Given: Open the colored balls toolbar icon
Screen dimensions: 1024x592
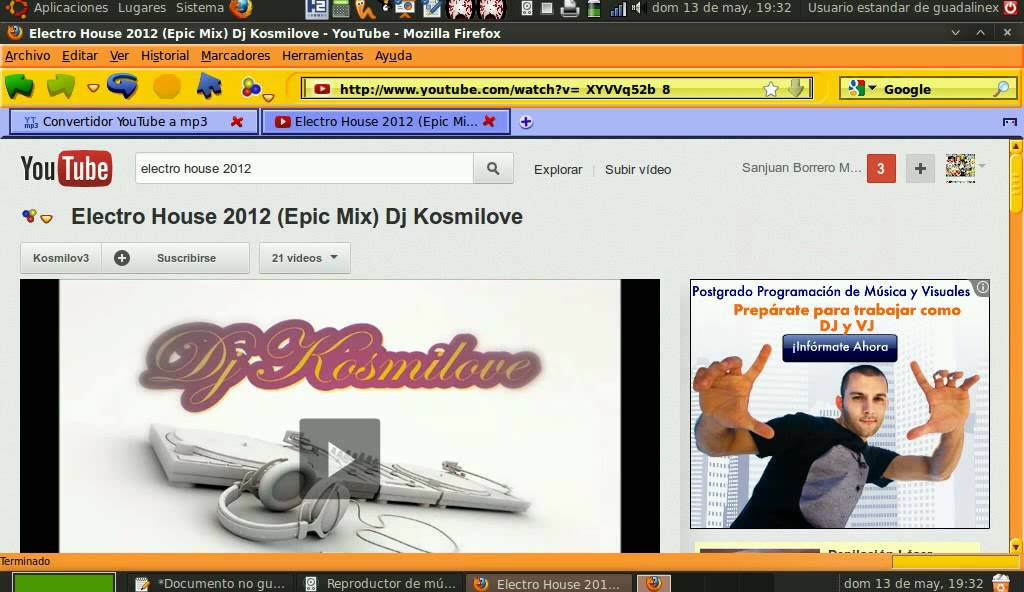Looking at the screenshot, I should 251,87.
